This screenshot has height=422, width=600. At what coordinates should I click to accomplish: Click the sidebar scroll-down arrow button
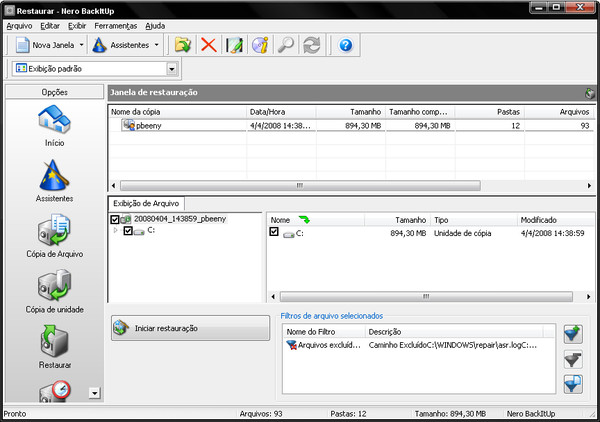95,393
